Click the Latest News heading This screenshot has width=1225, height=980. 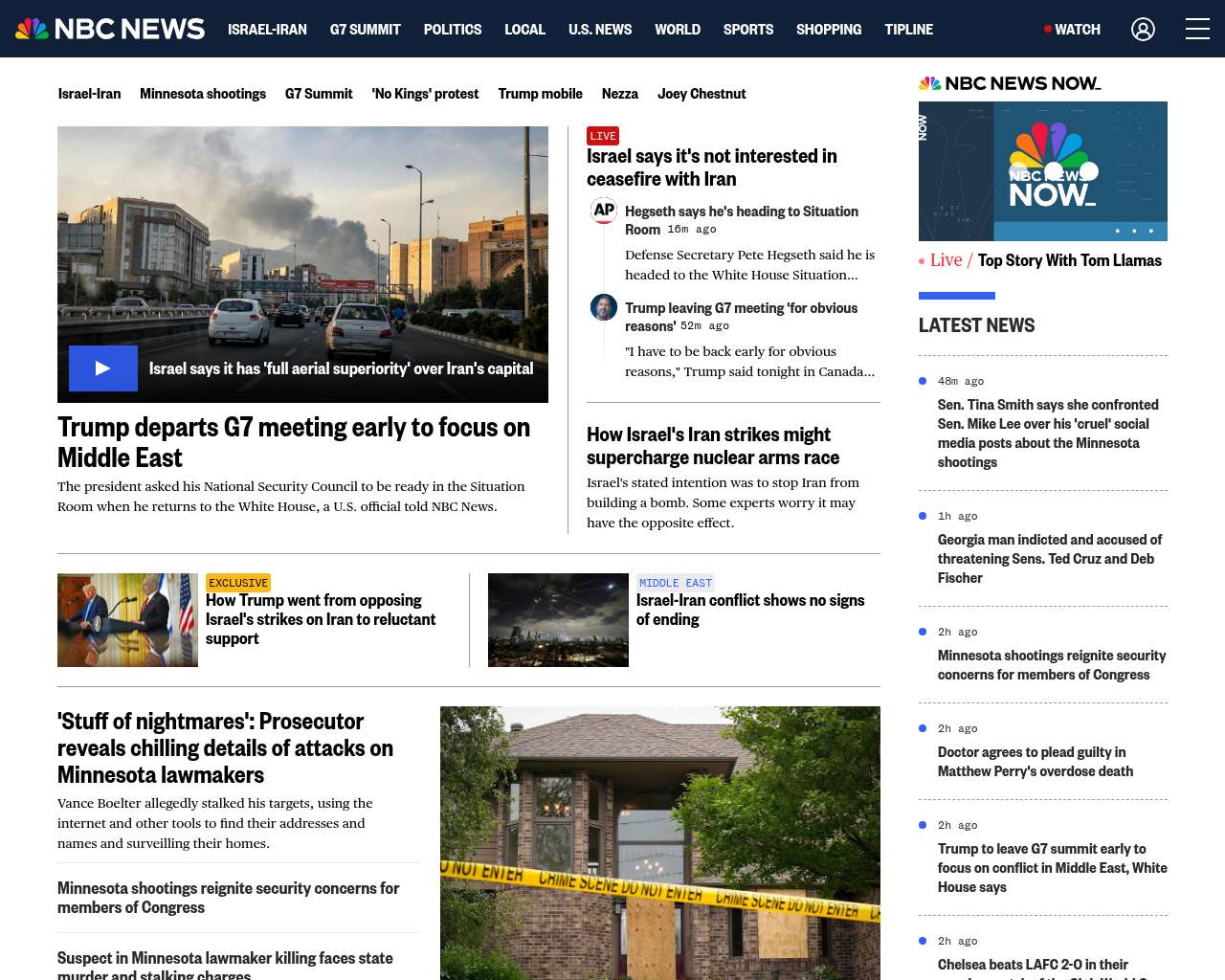tap(976, 325)
